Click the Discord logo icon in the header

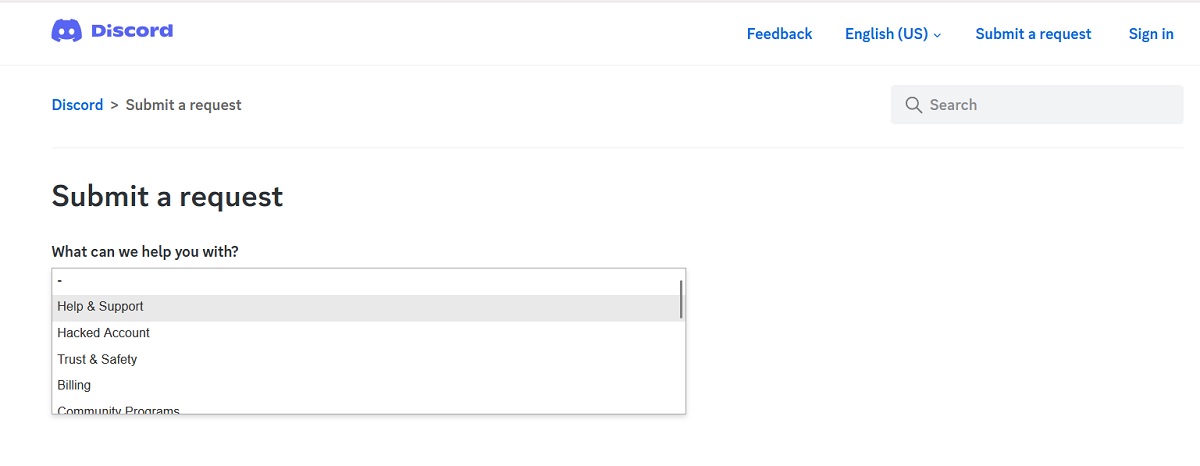point(66,31)
